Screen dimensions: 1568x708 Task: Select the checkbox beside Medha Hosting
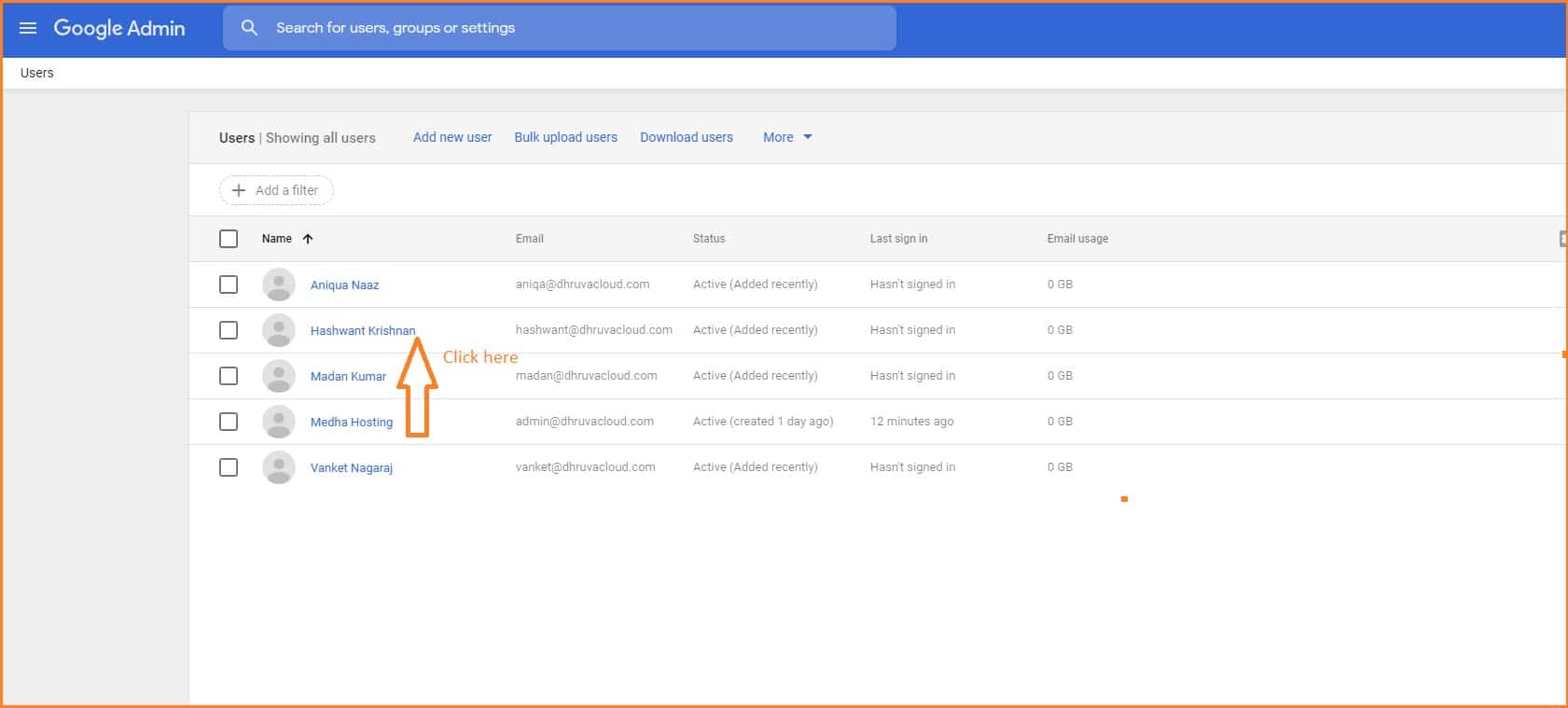pyautogui.click(x=229, y=422)
